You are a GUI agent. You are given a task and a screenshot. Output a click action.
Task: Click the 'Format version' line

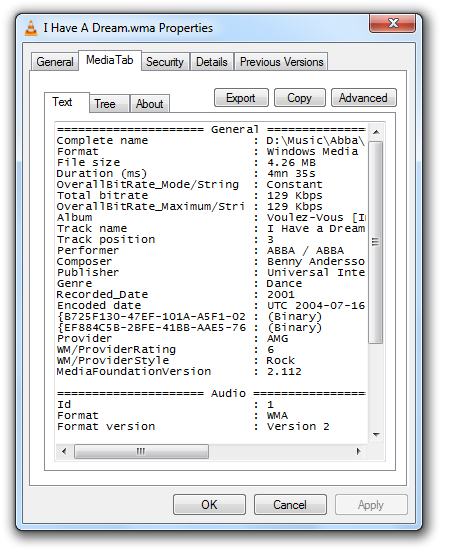coord(193,426)
